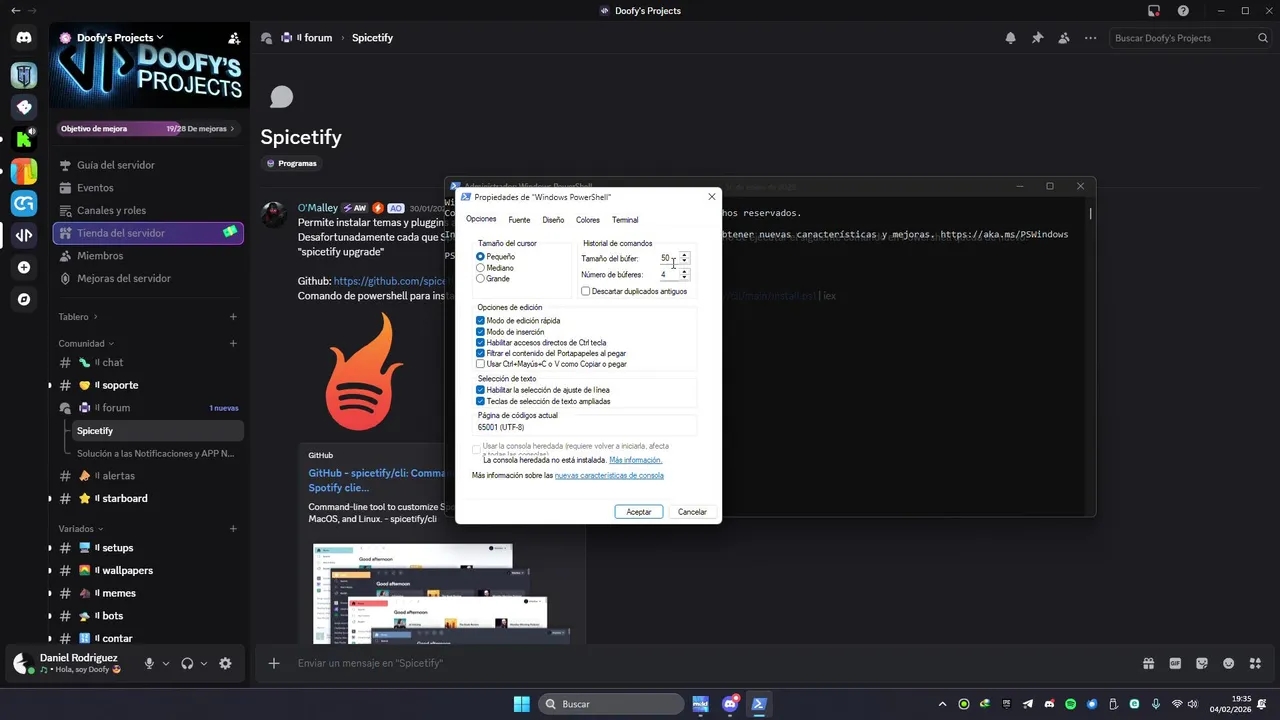Enable Descartar duplicados antiguos checkbox

[x=634, y=291]
